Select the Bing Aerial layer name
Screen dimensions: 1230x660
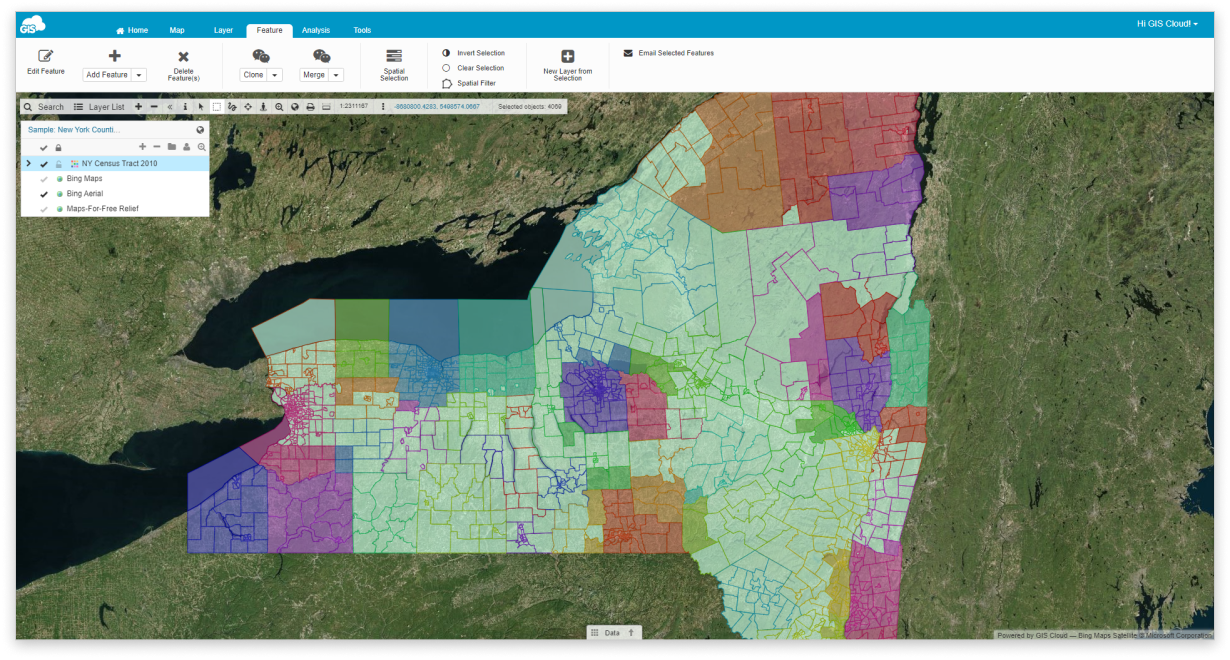click(85, 194)
